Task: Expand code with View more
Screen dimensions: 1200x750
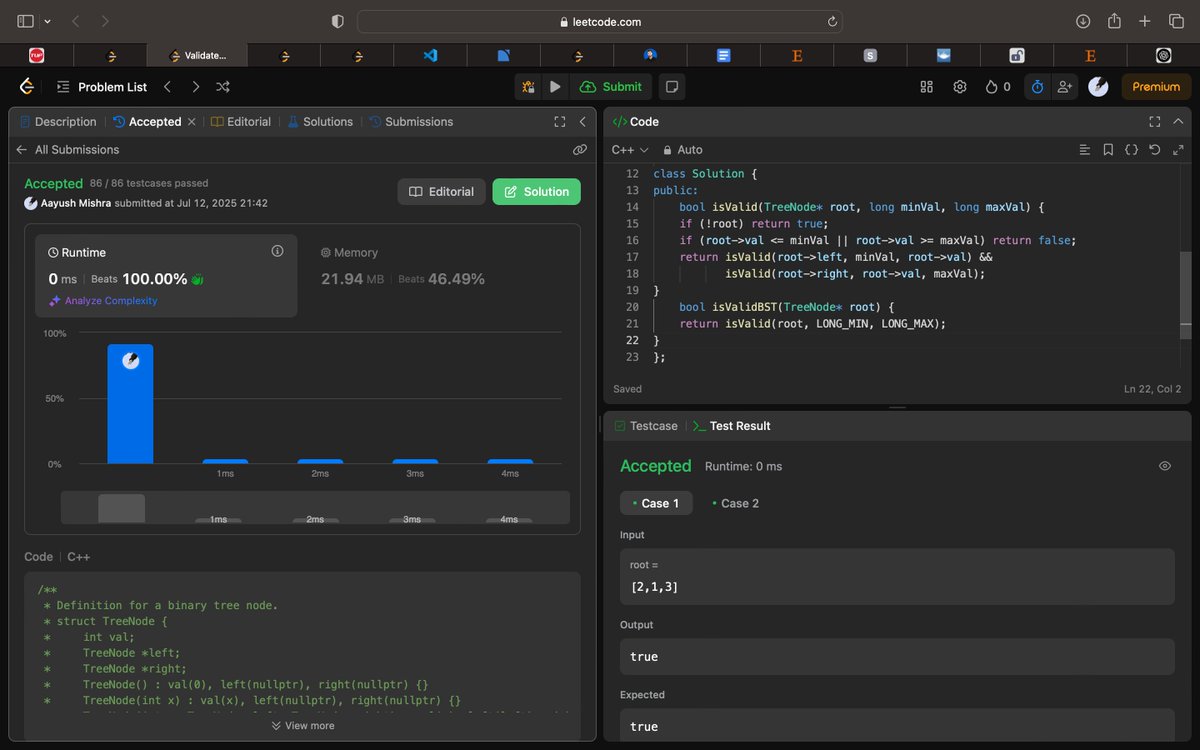Action: [x=302, y=726]
